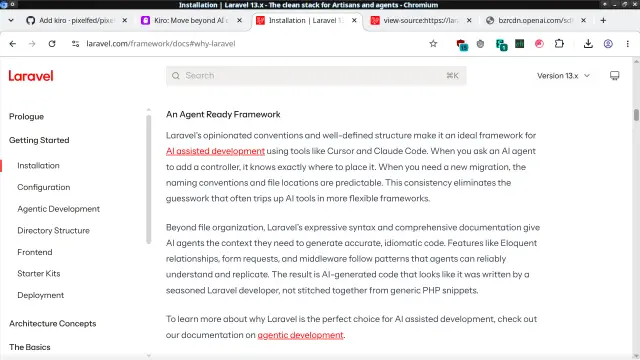Viewport: 640px width, 360px height.
Task: Click the search magnifier icon
Action: pyautogui.click(x=176, y=76)
